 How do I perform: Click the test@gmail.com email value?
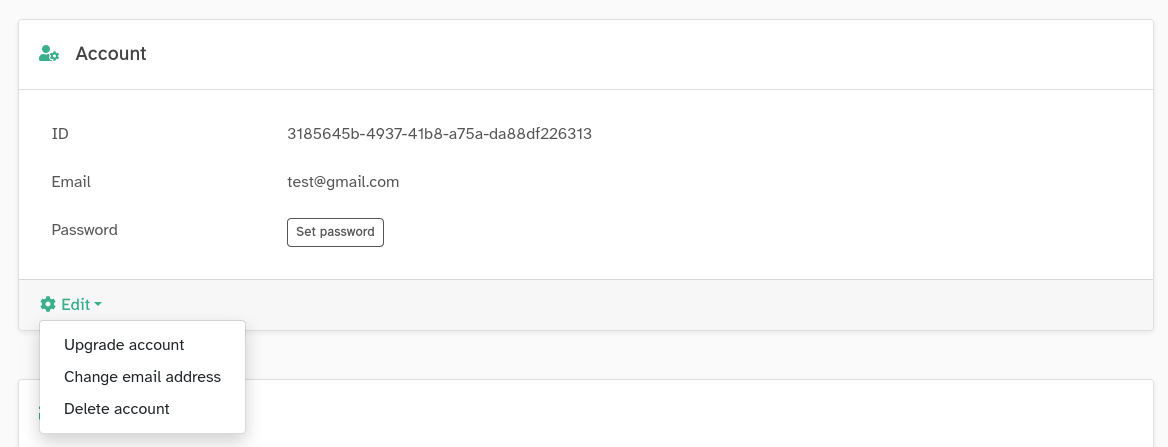(x=343, y=182)
